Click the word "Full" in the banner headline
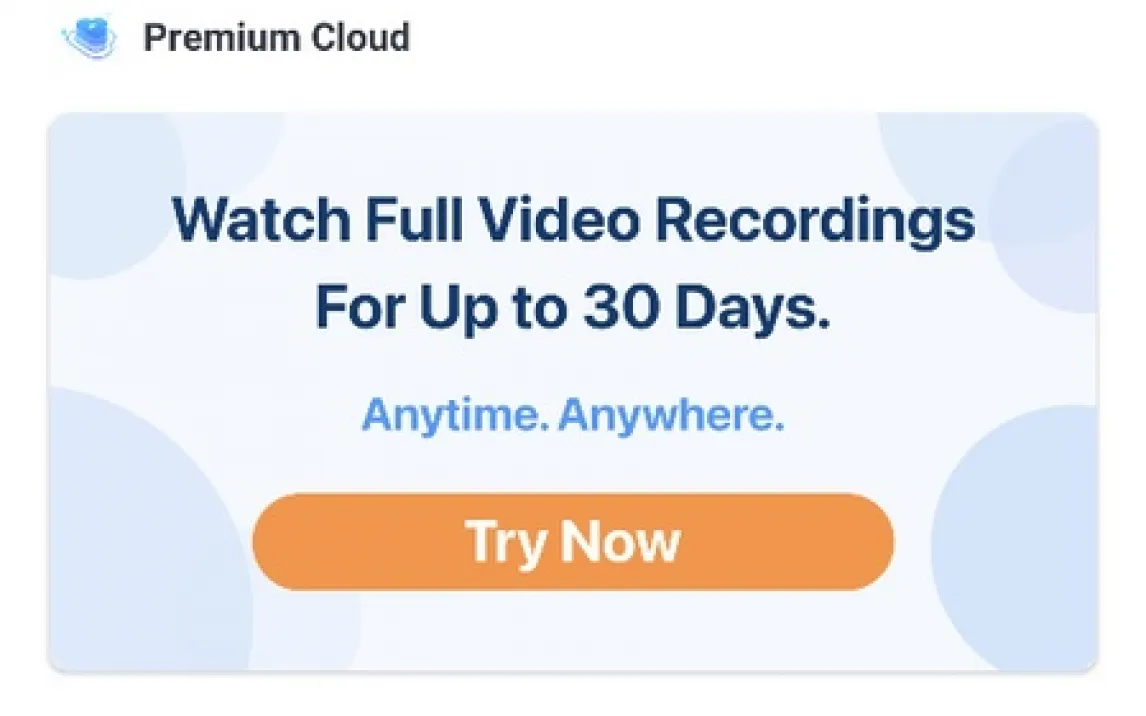 tap(414, 219)
